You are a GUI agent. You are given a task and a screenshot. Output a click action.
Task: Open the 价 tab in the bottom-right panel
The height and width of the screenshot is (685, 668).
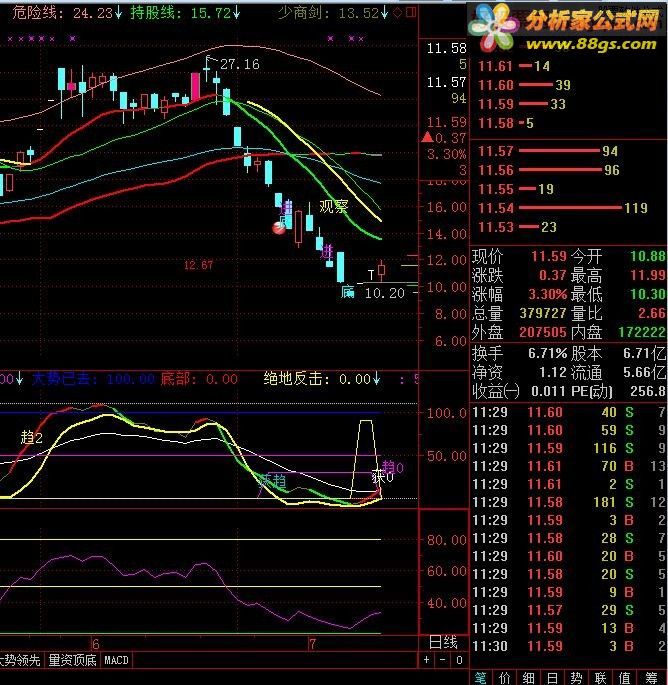505,678
